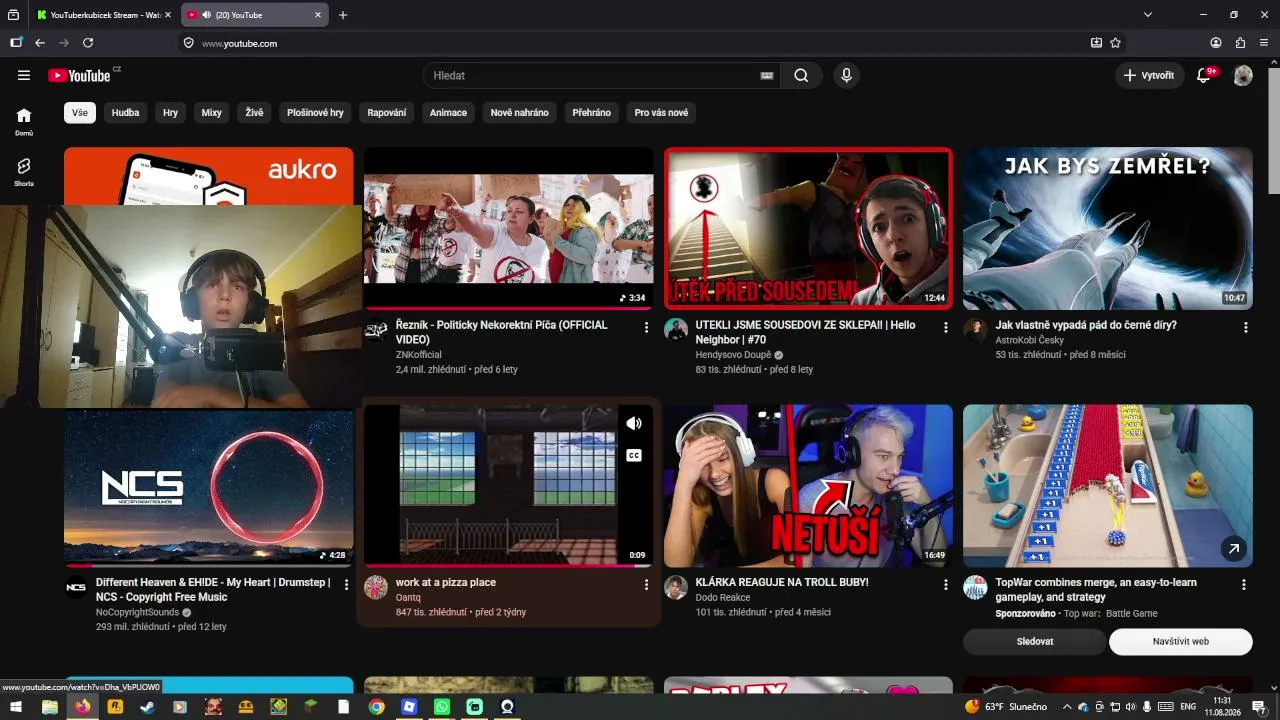Open more options for the NCS My Heart video

point(346,585)
